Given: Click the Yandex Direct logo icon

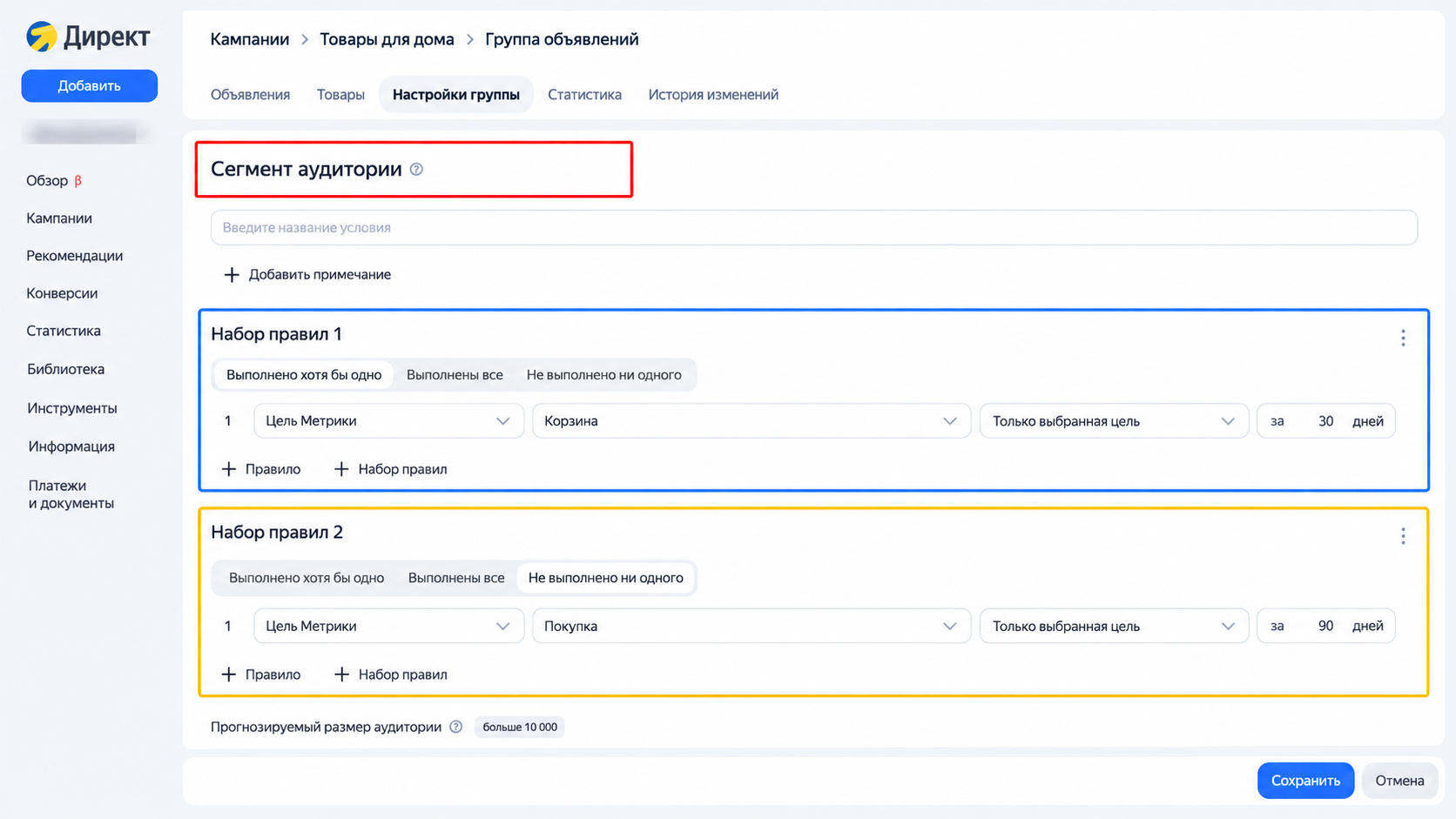Looking at the screenshot, I should coord(41,37).
